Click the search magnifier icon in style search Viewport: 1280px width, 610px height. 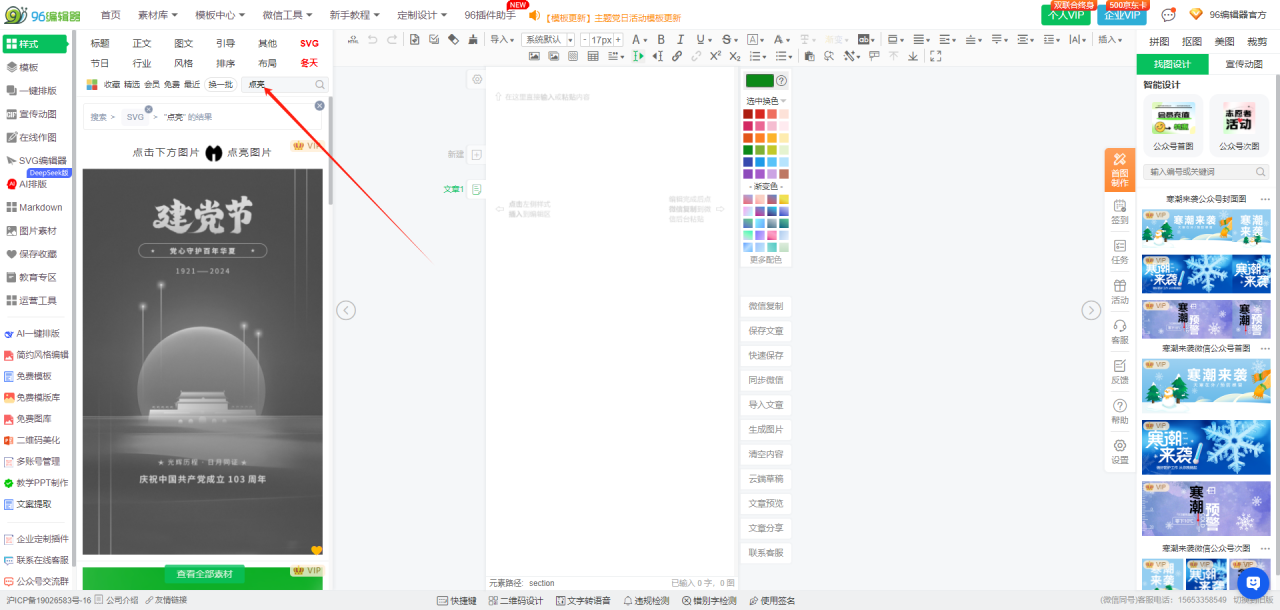(320, 85)
